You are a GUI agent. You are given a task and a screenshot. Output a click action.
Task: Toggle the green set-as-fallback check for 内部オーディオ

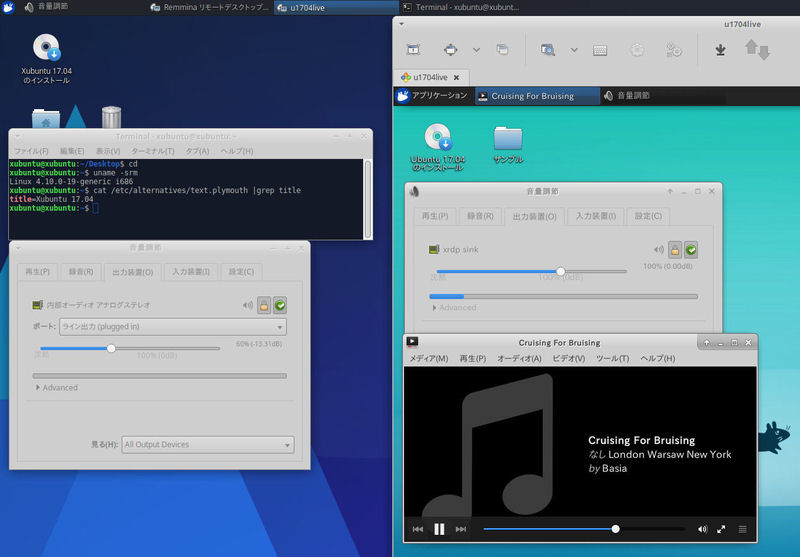[280, 305]
